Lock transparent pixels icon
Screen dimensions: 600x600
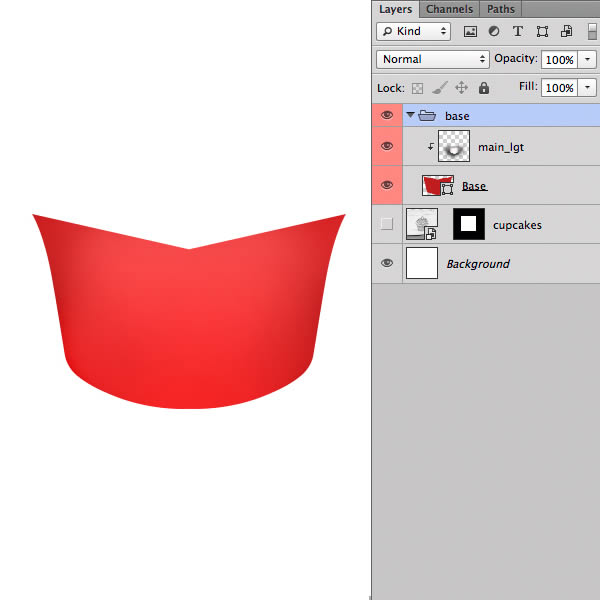coord(418,88)
